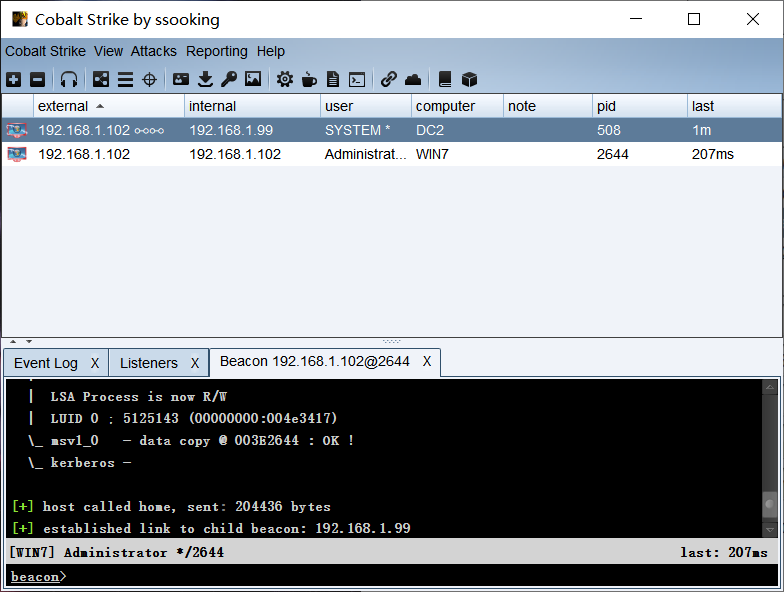Open keystrokes via key icon
Viewport: 784px width, 592px height.
228,79
